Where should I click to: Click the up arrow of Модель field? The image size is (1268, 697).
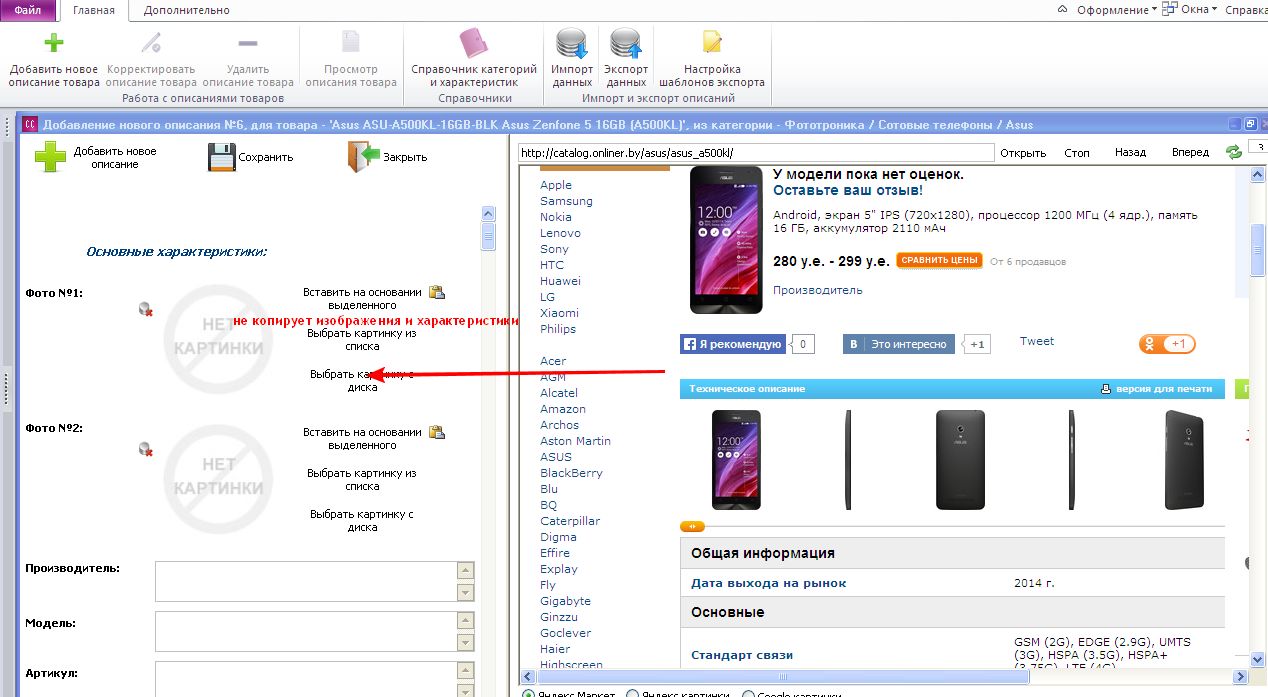point(465,621)
